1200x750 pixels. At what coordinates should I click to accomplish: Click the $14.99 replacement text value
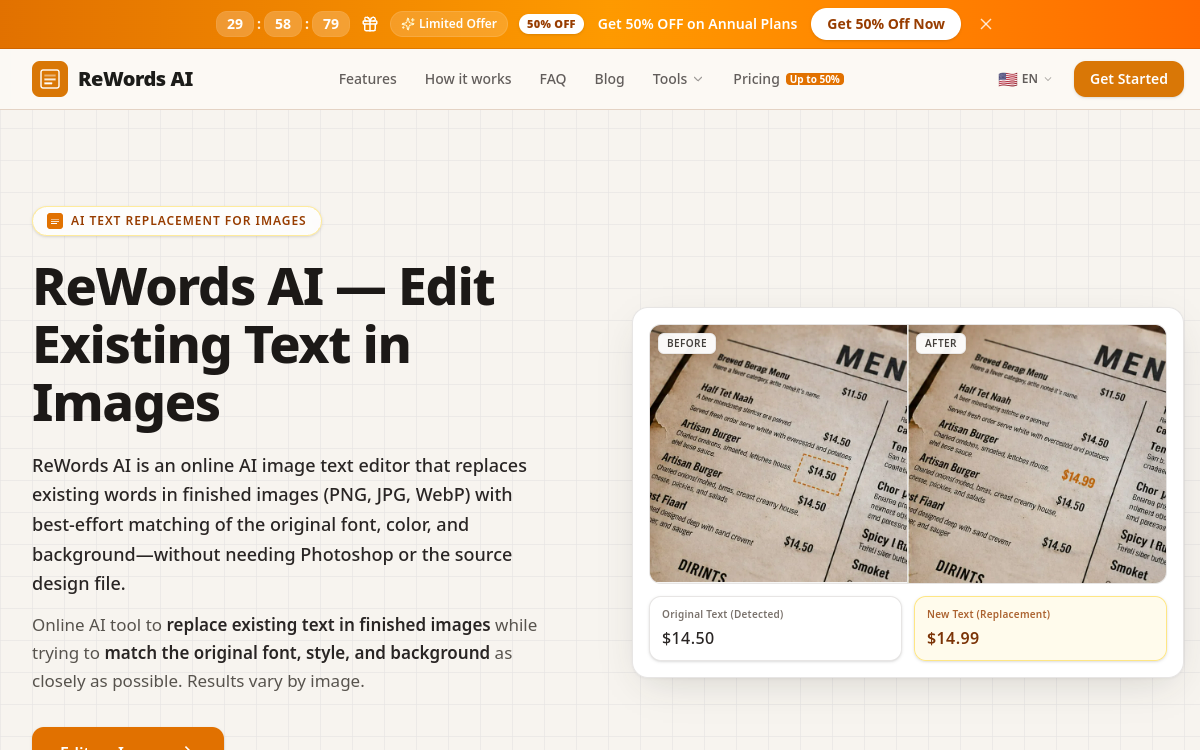pos(953,638)
